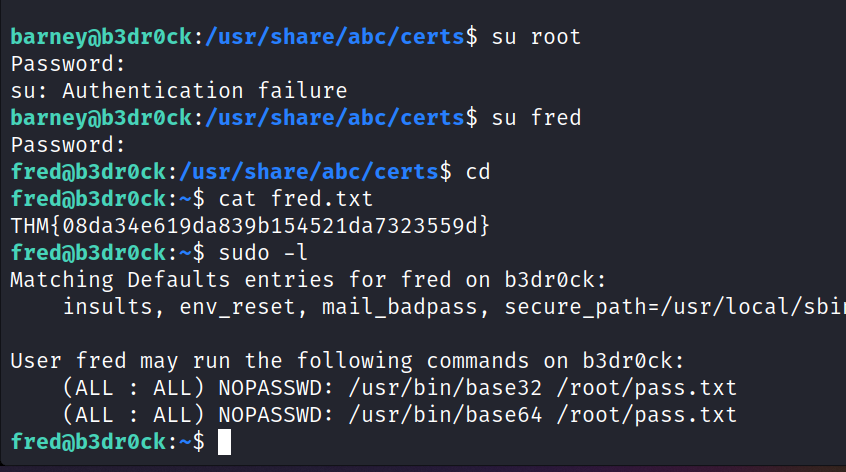Click the "cd" command after the certs path
The image size is (846, 472).
click(478, 172)
